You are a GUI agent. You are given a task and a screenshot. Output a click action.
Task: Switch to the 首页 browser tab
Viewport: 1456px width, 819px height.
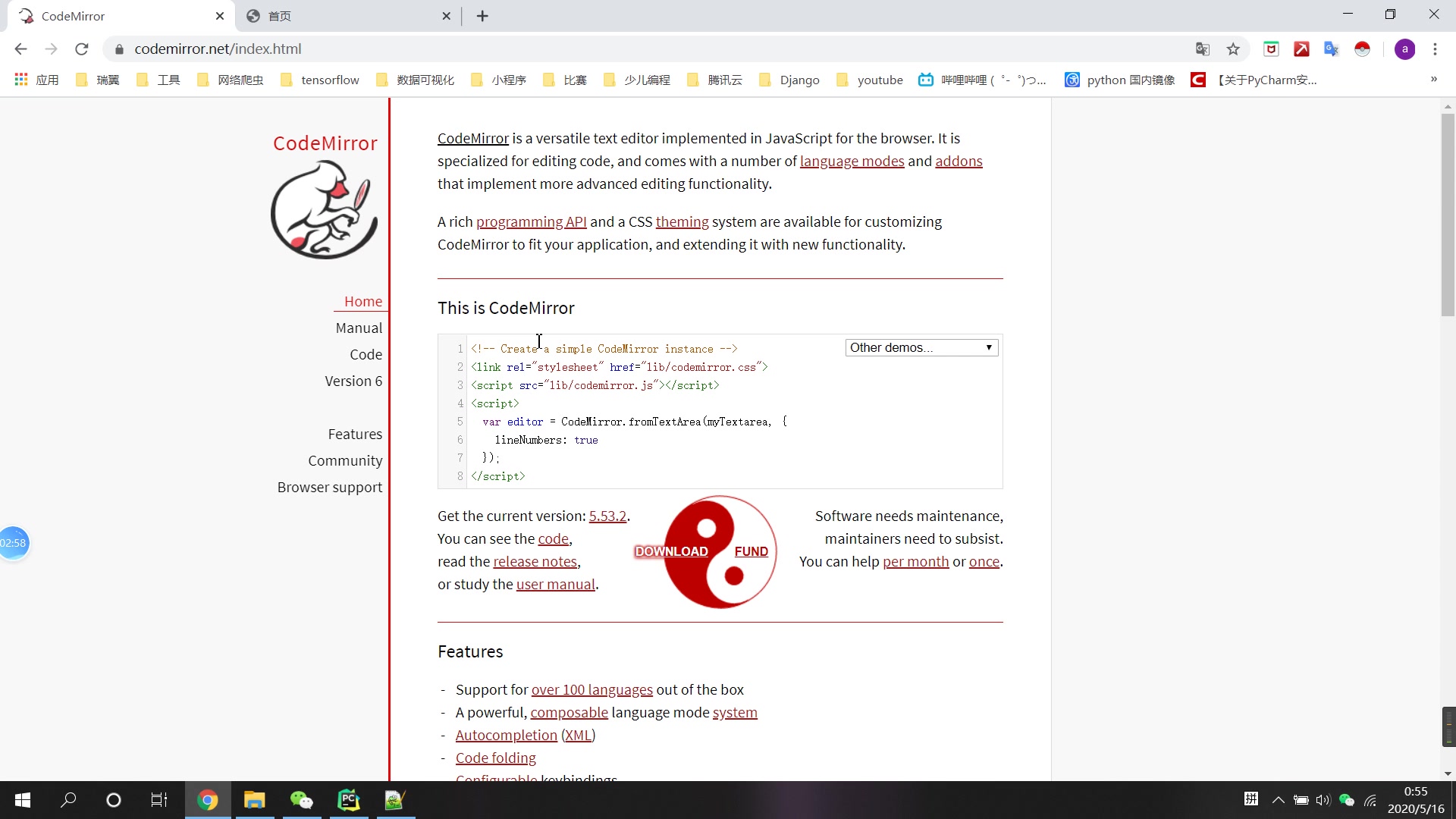pos(348,16)
